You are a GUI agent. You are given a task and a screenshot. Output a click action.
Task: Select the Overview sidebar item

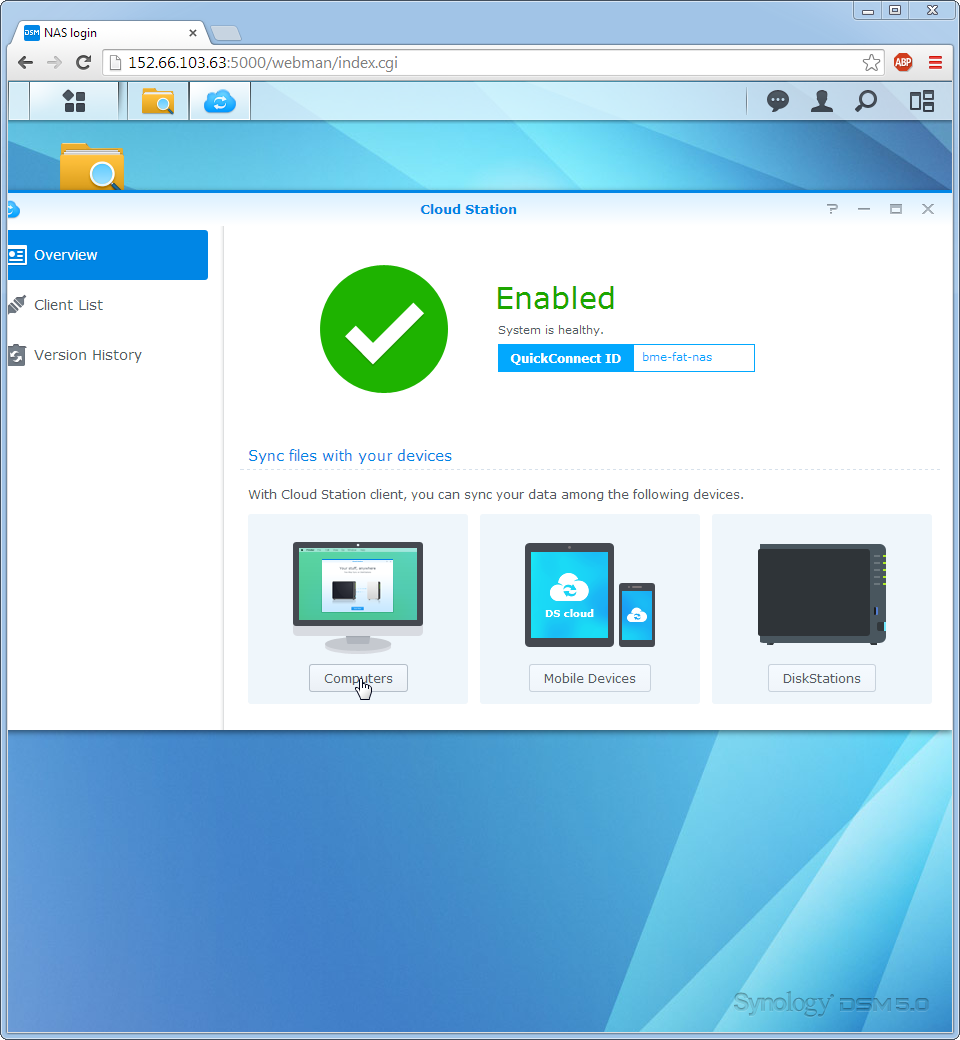(x=107, y=255)
